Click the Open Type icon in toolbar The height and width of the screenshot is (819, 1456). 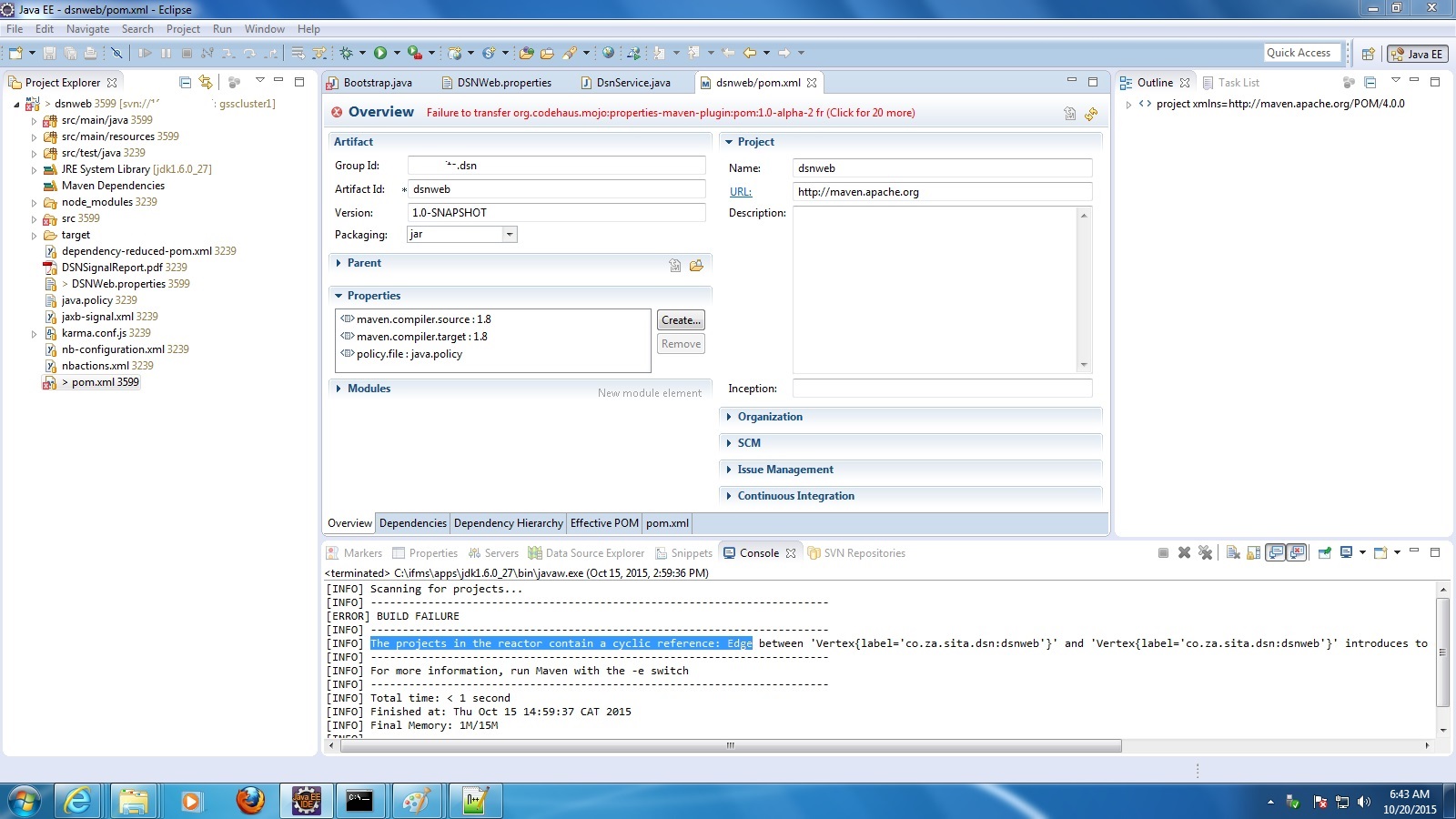(x=525, y=53)
